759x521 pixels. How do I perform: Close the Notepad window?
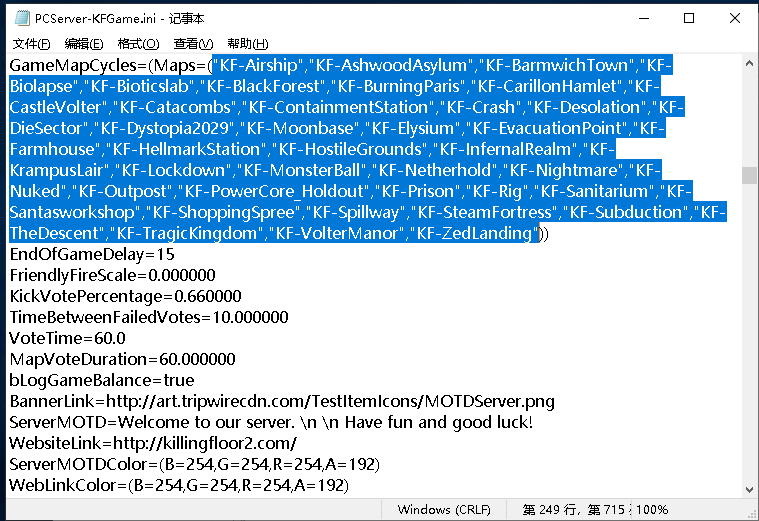(x=734, y=18)
